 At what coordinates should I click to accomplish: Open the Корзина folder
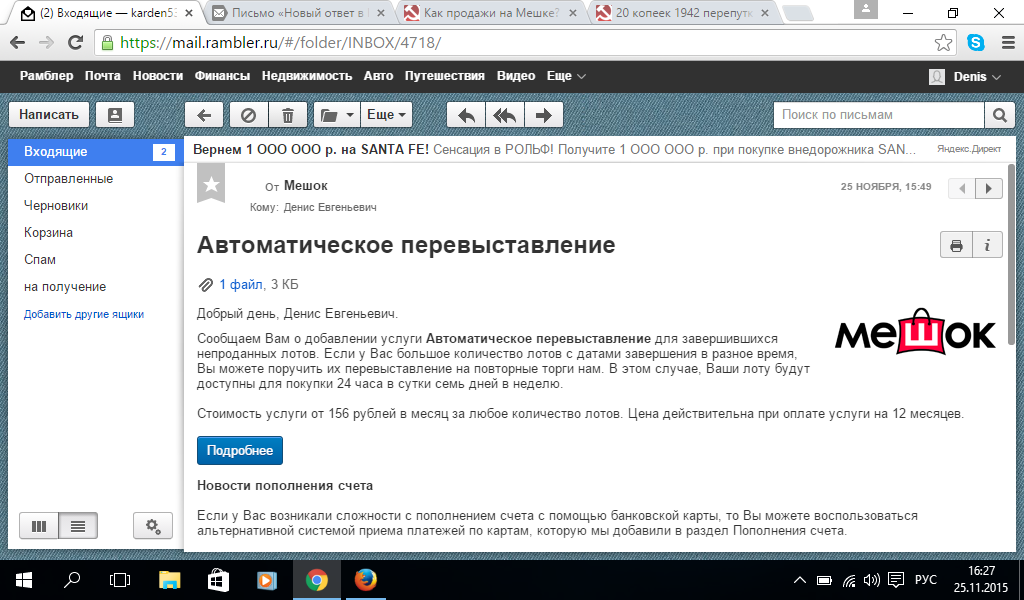48,232
